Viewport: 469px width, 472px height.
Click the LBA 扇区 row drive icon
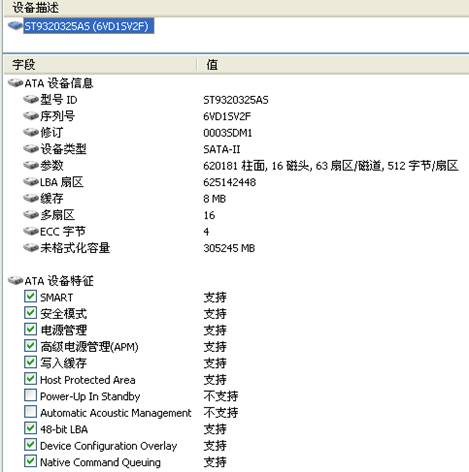click(x=31, y=182)
